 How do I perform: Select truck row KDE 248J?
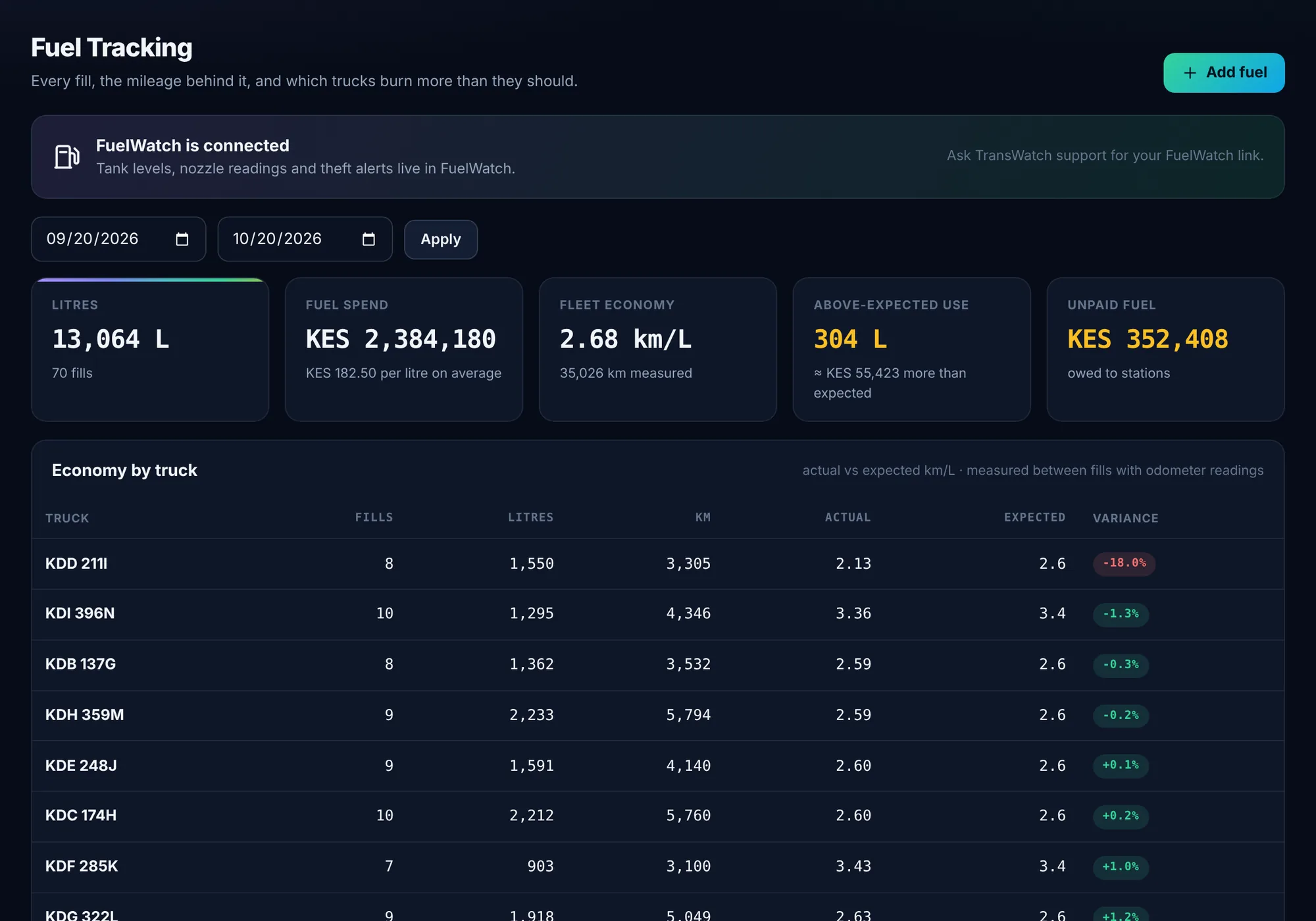click(657, 766)
